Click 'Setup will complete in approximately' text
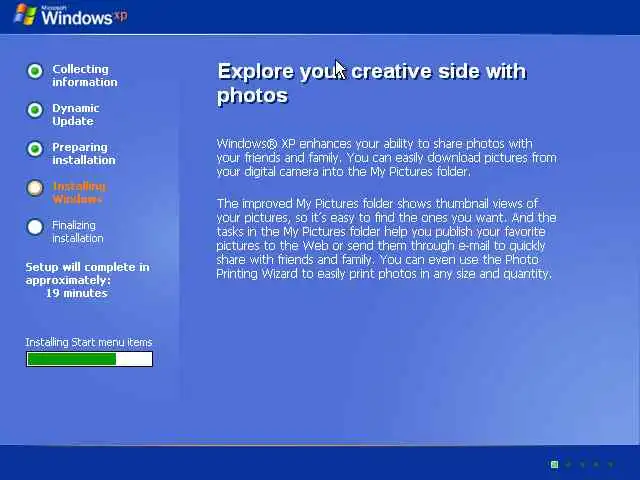The image size is (640, 480). 87,273
